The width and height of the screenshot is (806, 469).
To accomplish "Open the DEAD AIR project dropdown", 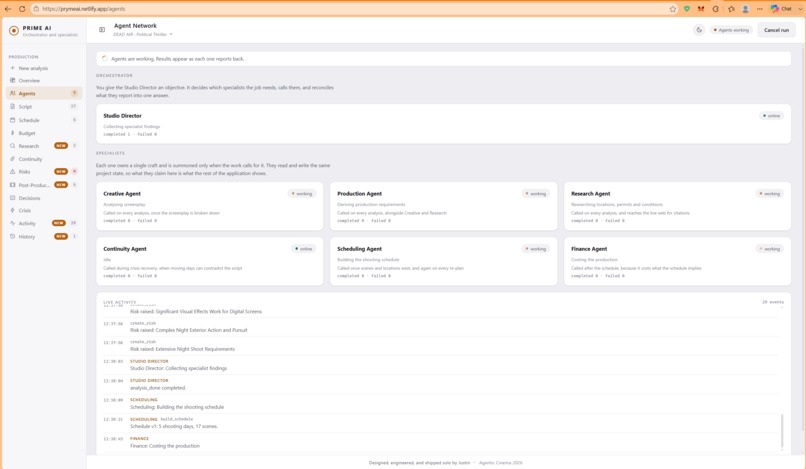I will click(143, 34).
